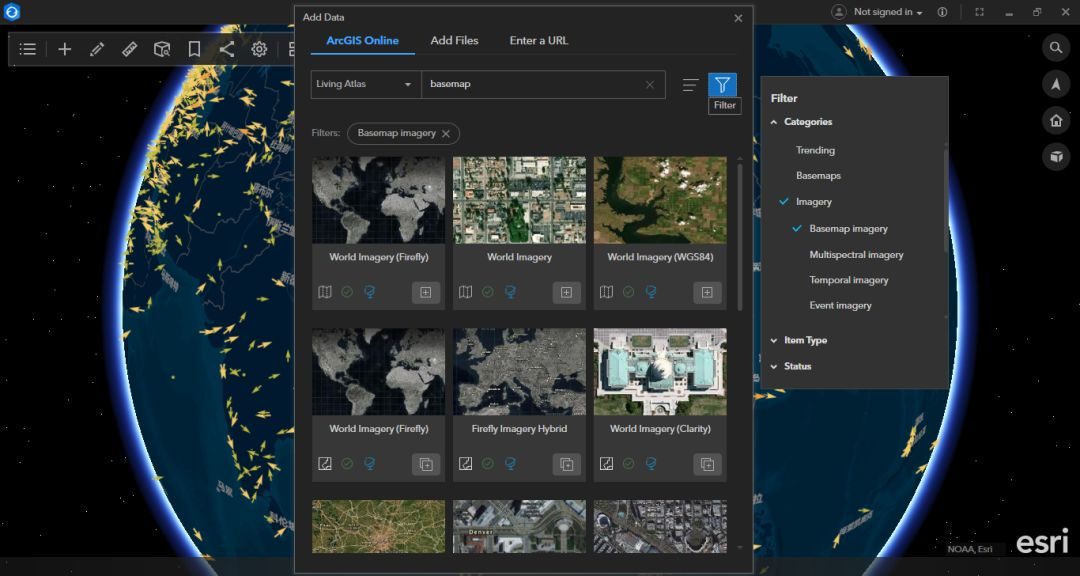1080x576 pixels.
Task: Add the World Imagery layer with plus button
Action: pos(566,292)
